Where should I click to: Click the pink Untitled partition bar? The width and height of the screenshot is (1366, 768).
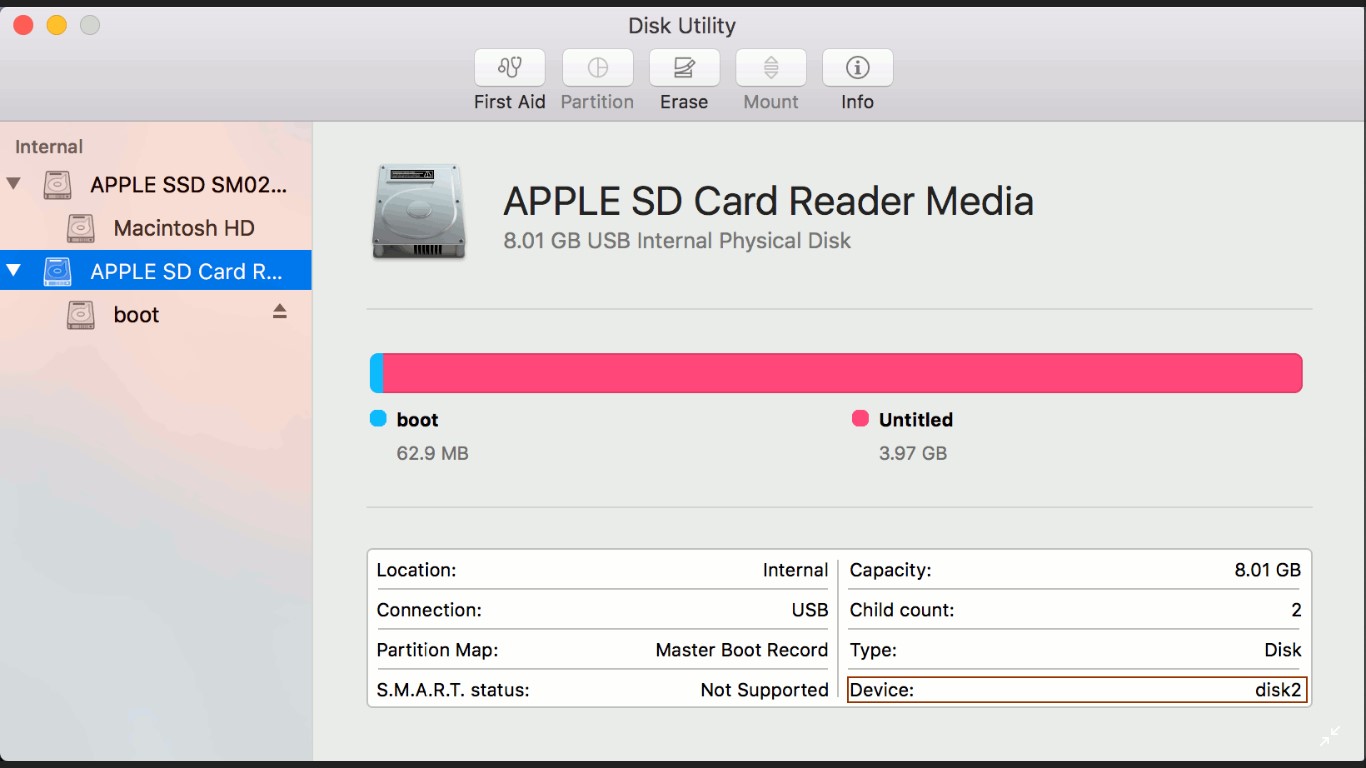[843, 373]
